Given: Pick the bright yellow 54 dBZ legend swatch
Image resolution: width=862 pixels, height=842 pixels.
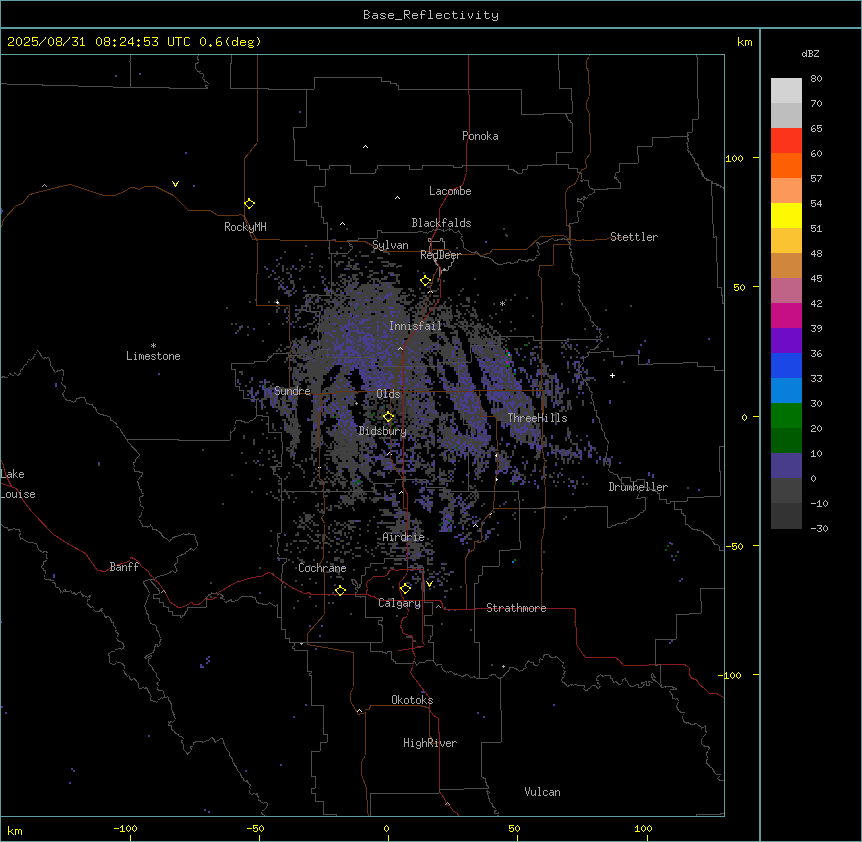Looking at the screenshot, I should [786, 215].
